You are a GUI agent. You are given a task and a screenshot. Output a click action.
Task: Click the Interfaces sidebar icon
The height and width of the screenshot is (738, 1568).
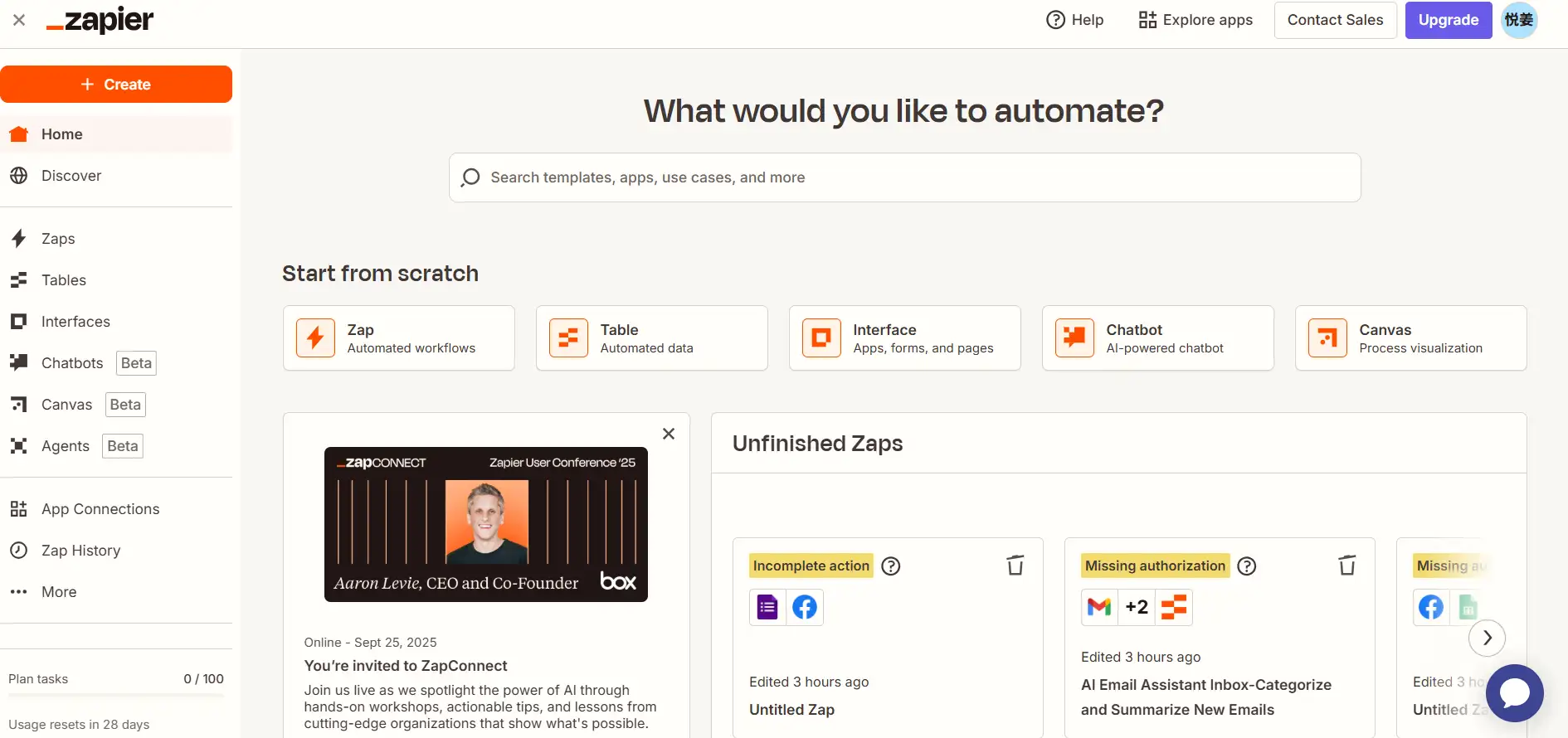[19, 322]
